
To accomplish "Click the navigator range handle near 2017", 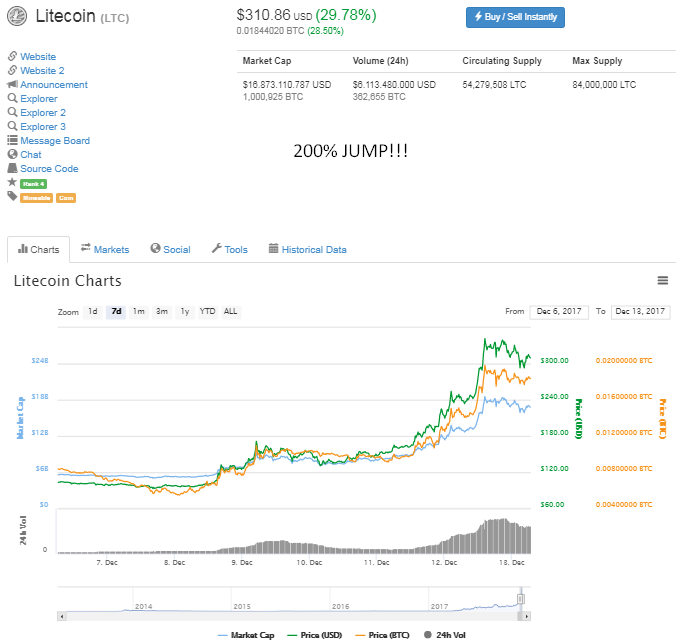I will 521,599.
